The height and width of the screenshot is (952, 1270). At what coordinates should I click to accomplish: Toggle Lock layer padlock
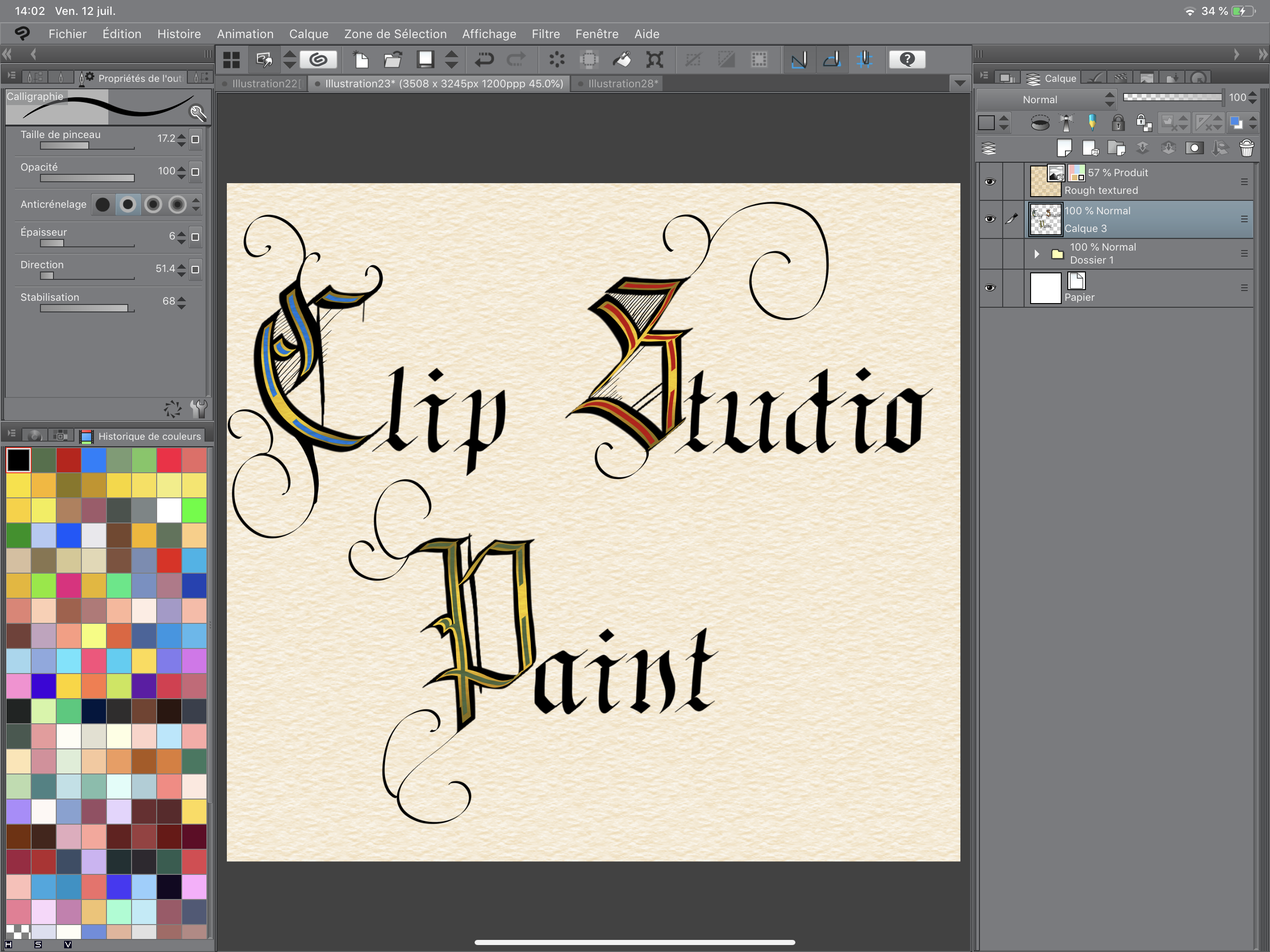tap(1118, 123)
